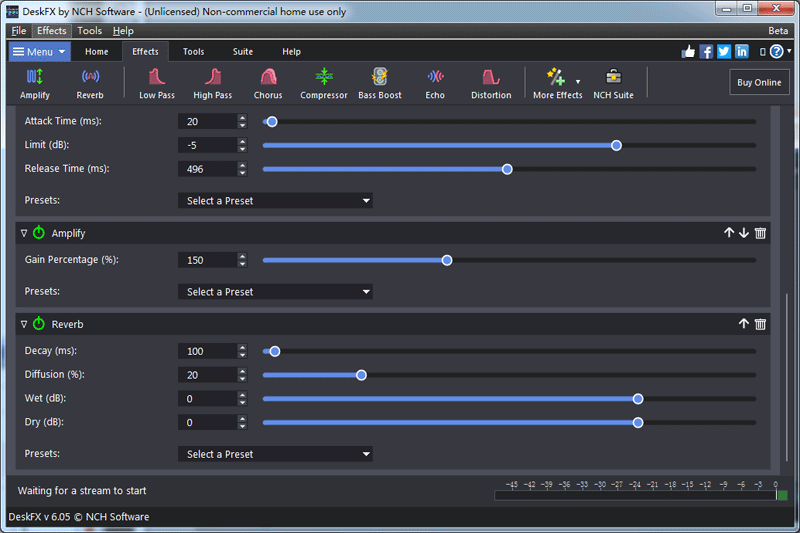Click the Buy Online button
Screen dimensions: 800x533
click(x=759, y=82)
